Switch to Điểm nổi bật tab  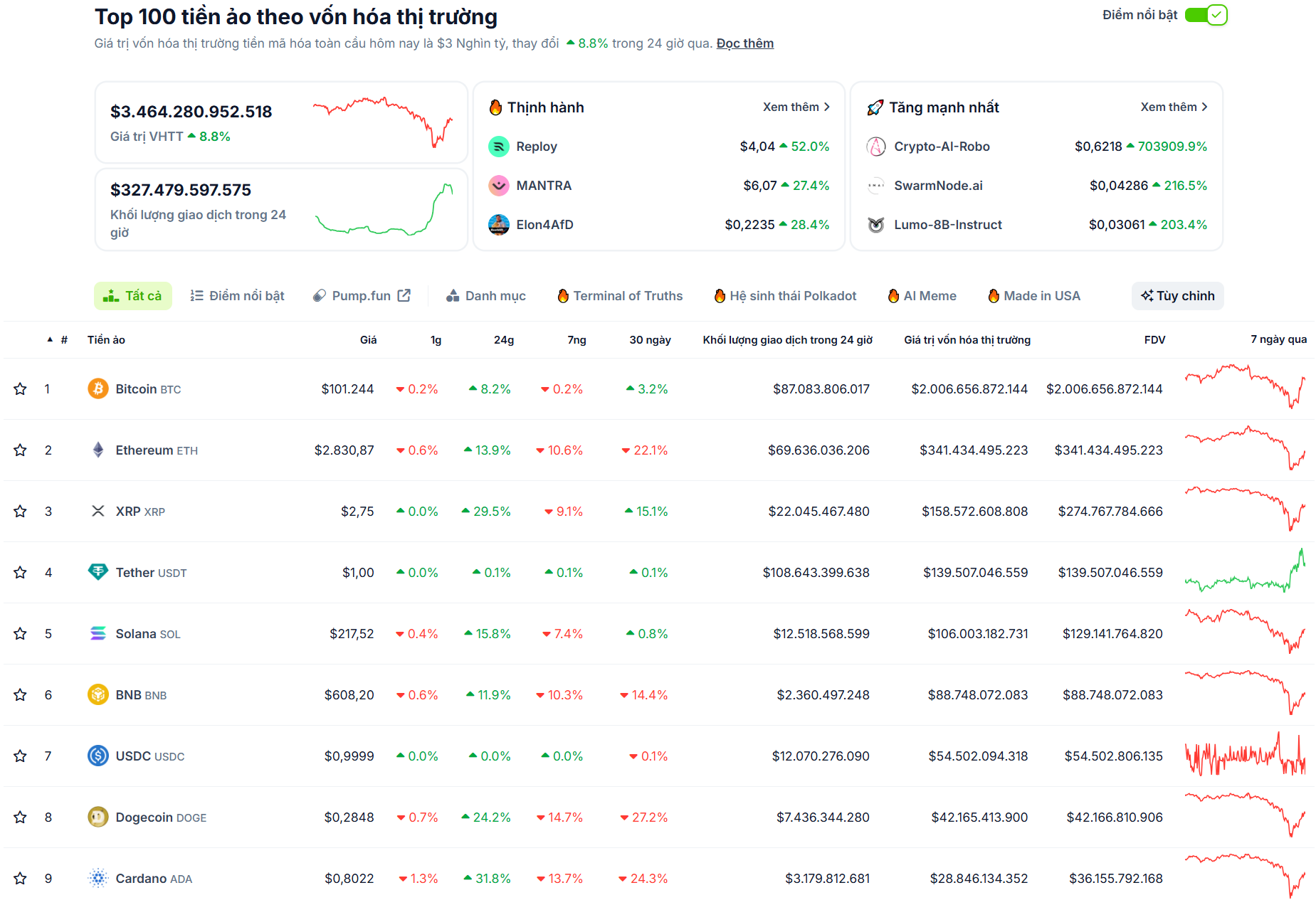(x=237, y=296)
